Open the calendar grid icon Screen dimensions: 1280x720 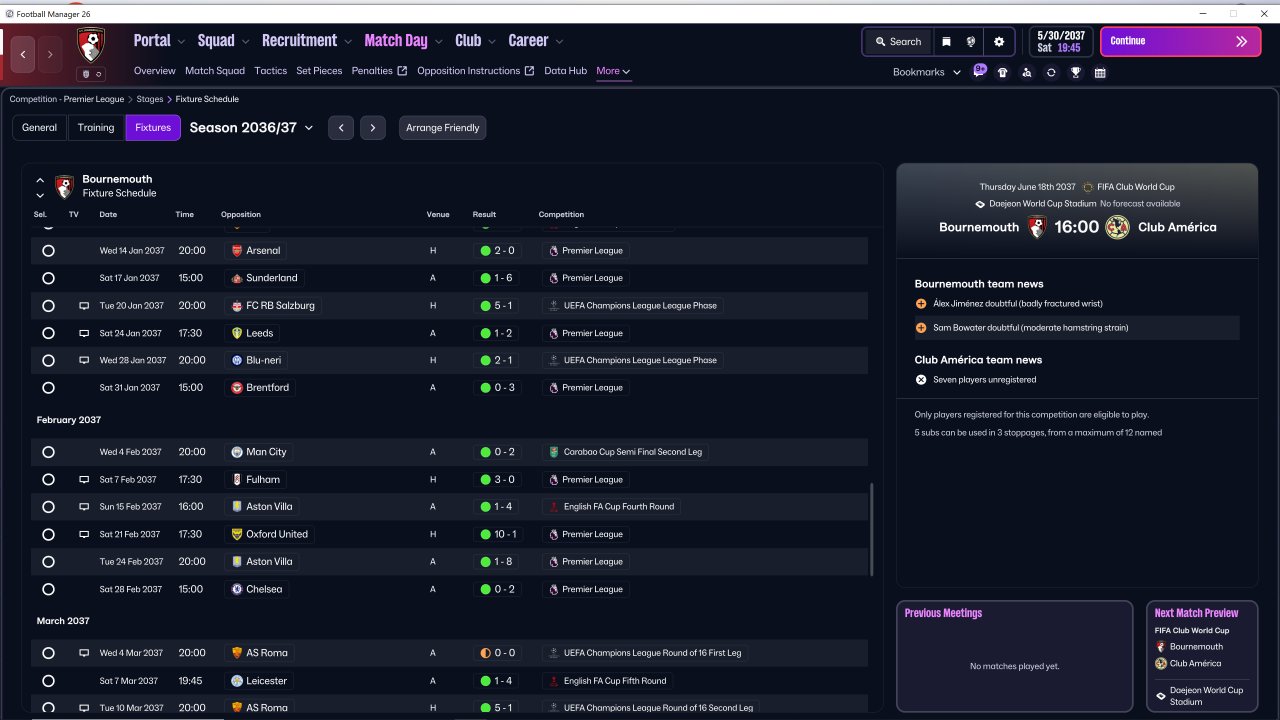point(1100,72)
